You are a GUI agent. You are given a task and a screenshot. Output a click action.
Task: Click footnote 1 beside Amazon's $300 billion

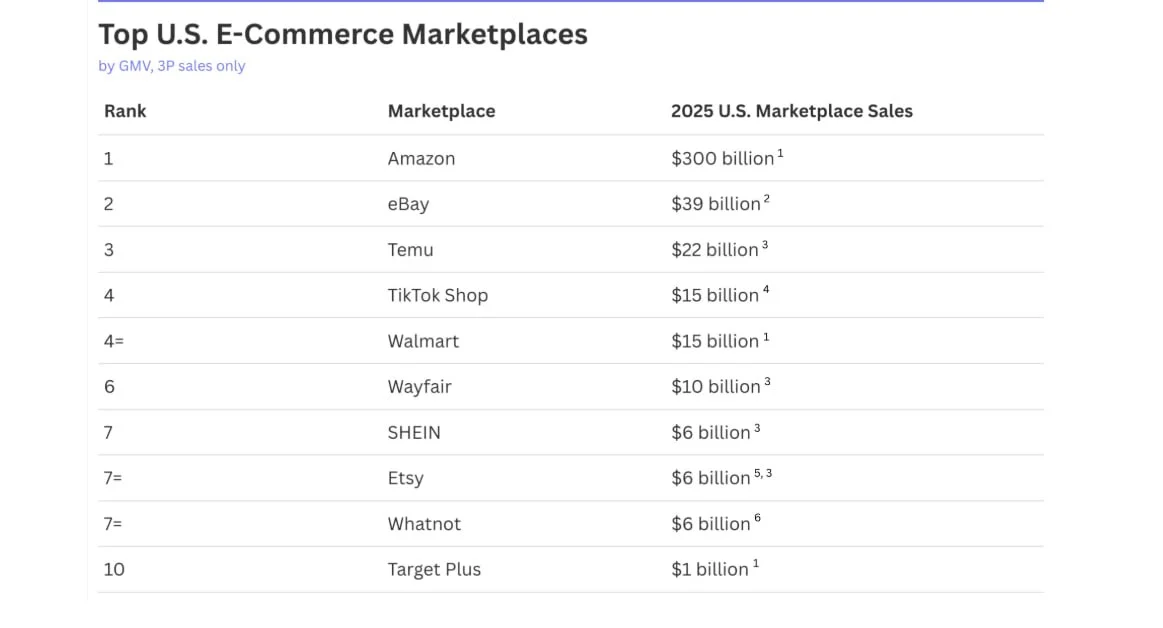pyautogui.click(x=780, y=154)
